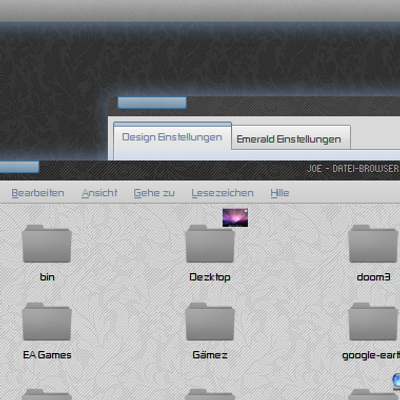The image size is (400, 400).
Task: Select the partially visible folder below EA Games
Action: pos(47,395)
